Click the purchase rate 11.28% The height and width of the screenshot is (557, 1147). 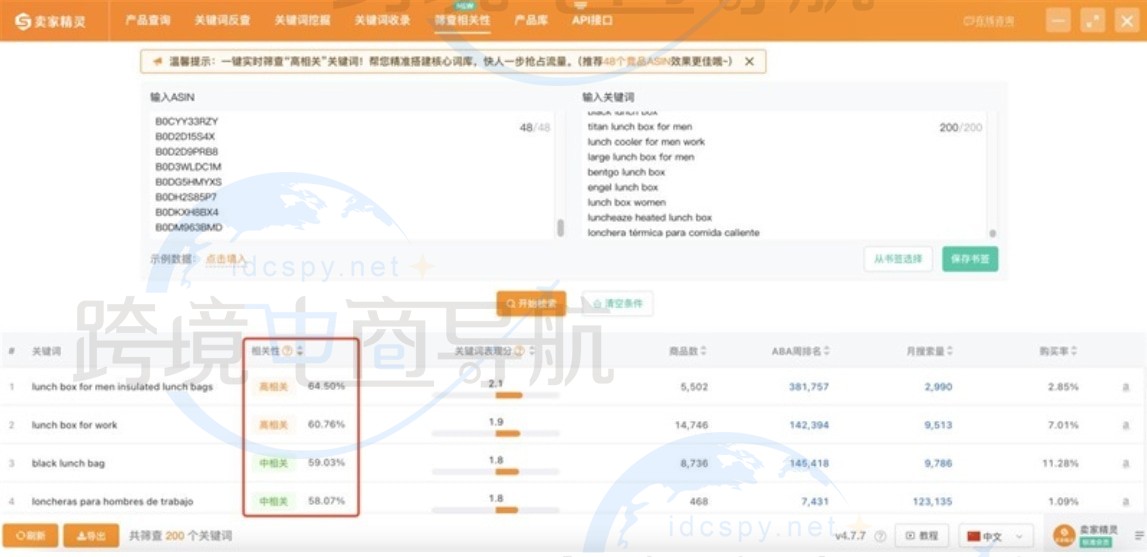[1061, 463]
